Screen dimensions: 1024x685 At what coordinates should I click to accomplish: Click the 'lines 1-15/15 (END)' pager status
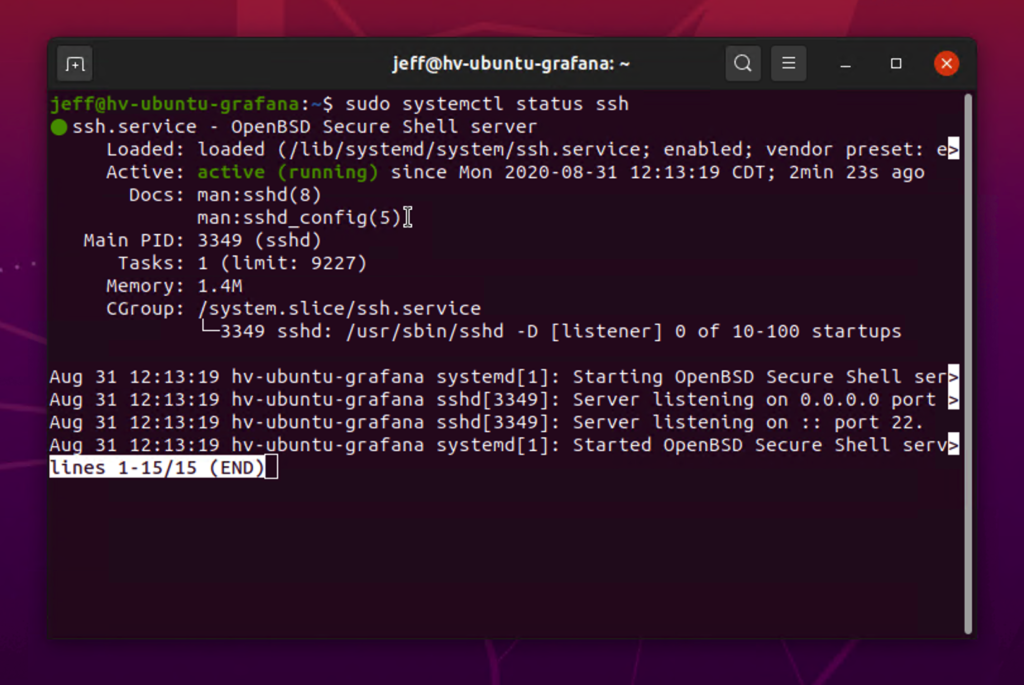click(x=157, y=468)
